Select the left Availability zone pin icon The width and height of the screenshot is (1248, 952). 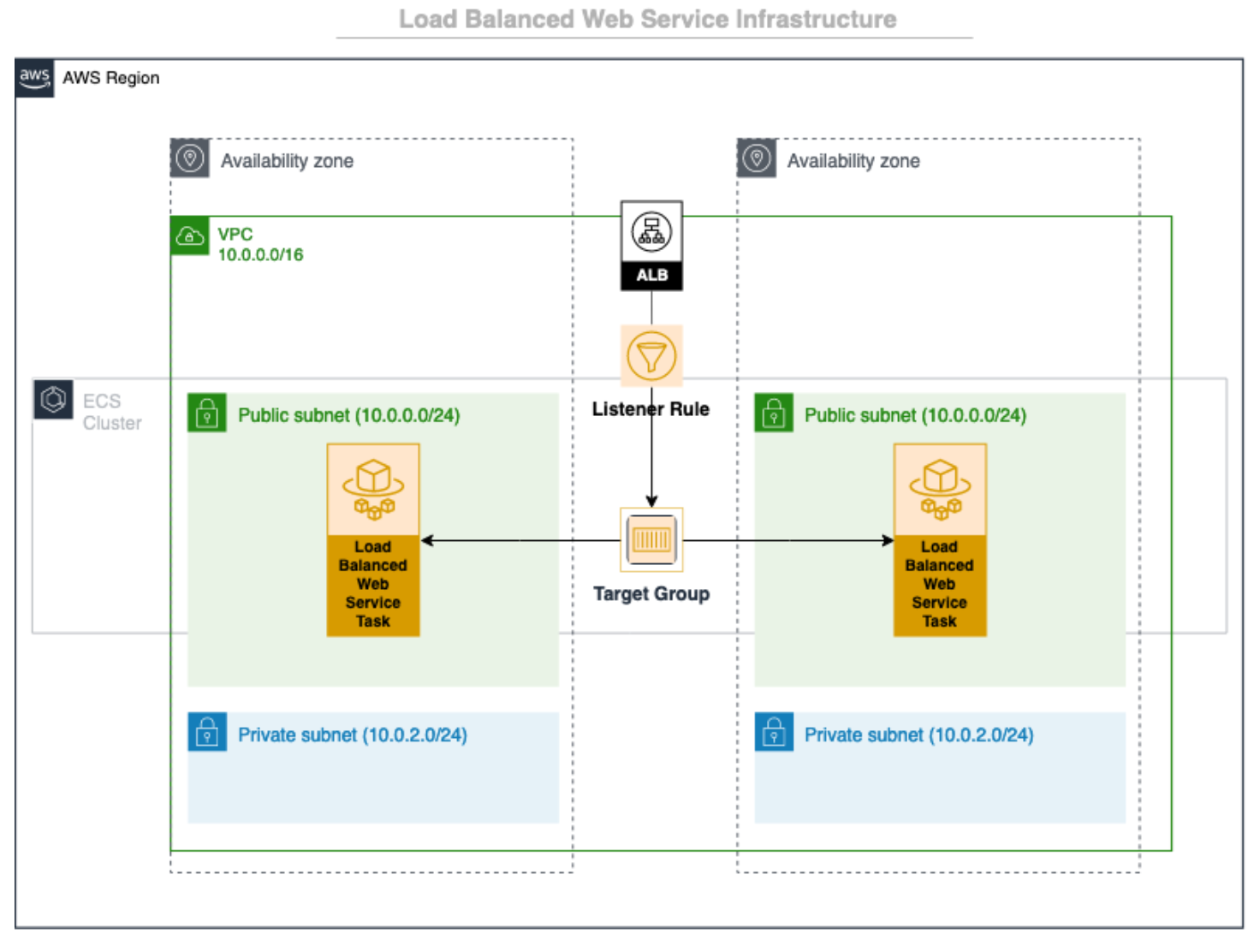[190, 158]
